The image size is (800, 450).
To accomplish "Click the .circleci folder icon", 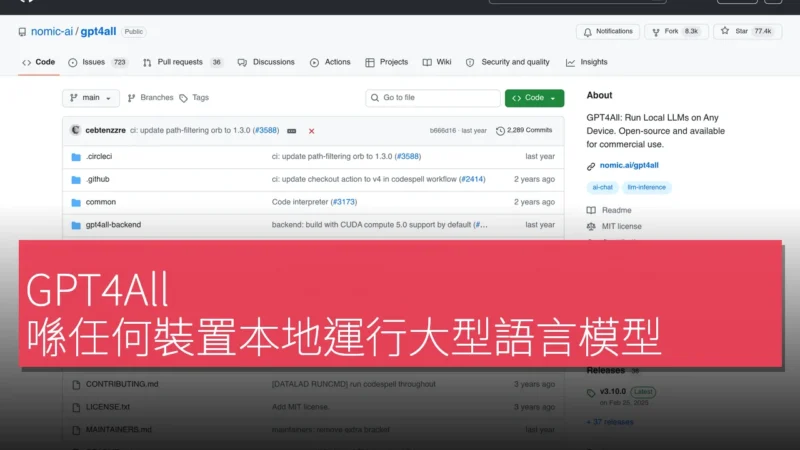I will click(x=76, y=157).
